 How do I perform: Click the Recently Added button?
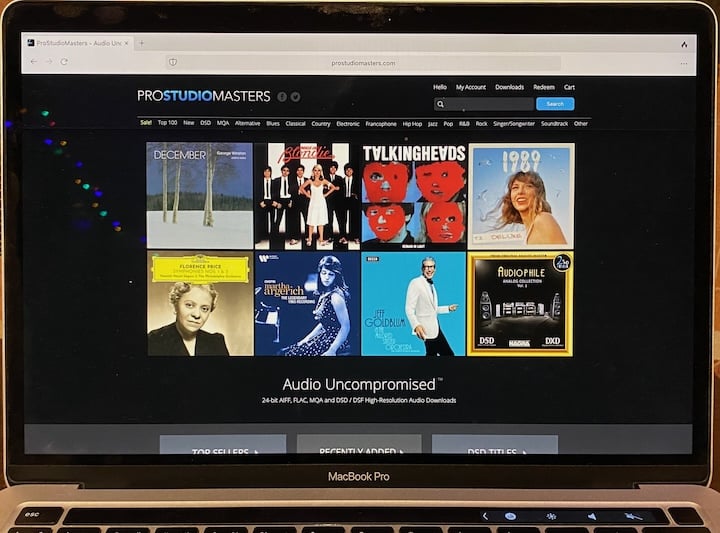click(359, 444)
